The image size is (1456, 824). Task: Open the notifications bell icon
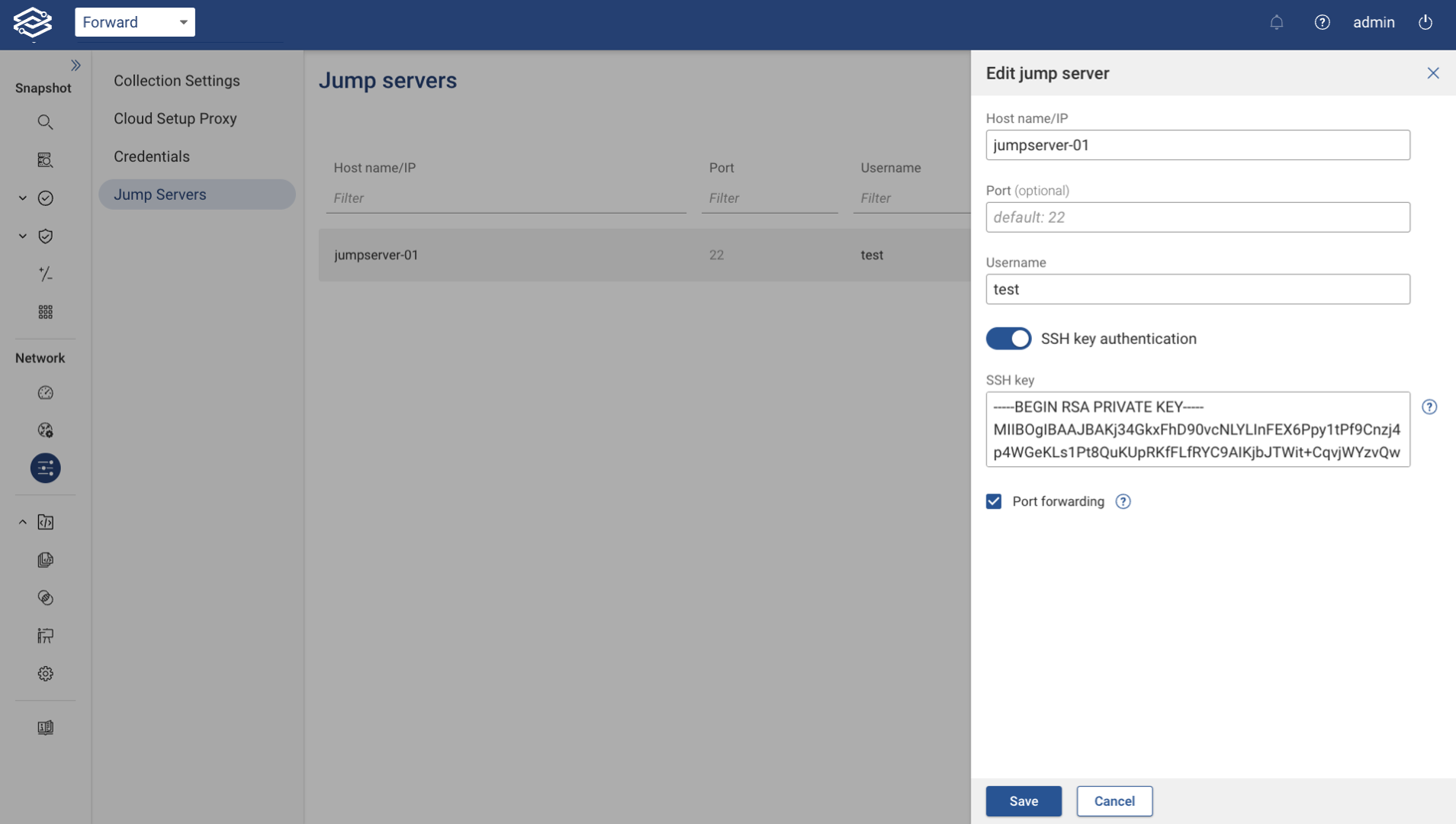1277,22
